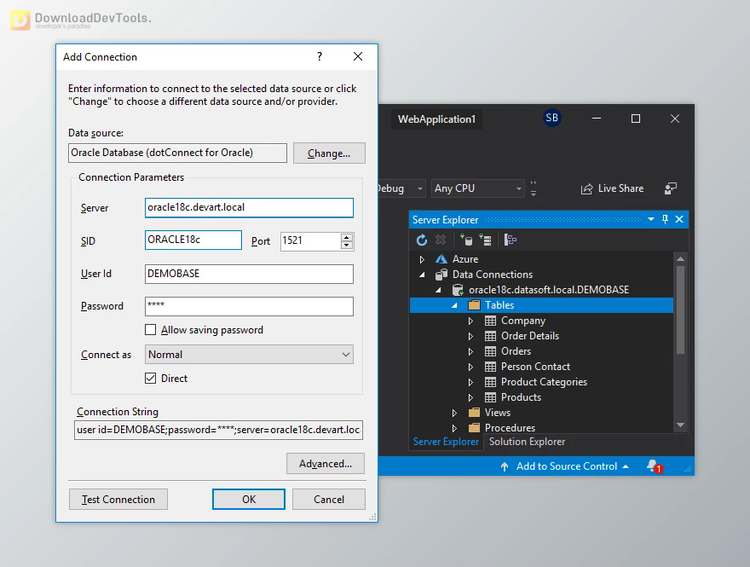Click the Procedures folder icon

pos(474,428)
